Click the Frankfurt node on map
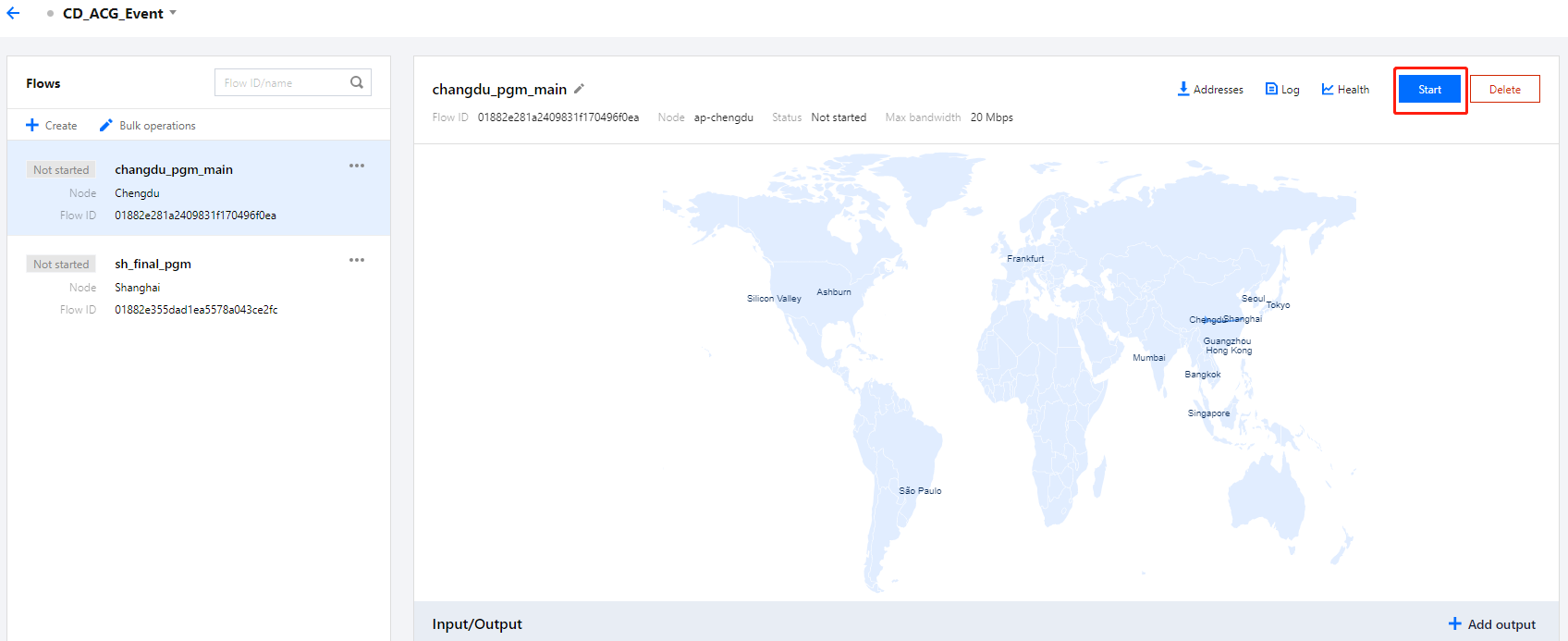This screenshot has width=1568, height=641. tap(1025, 259)
